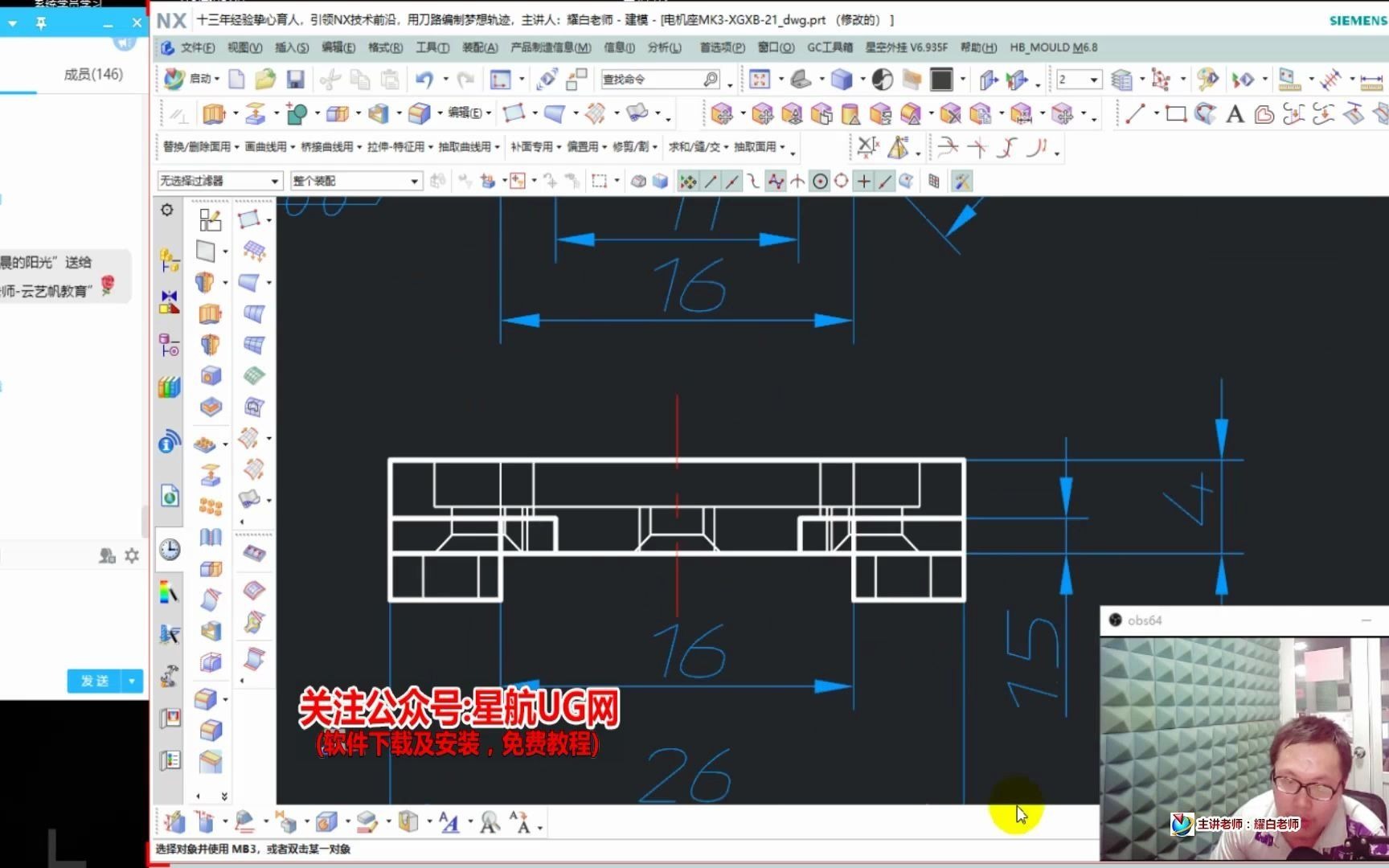The height and width of the screenshot is (868, 1389).
Task: Click the clock/history icon in left sidebar
Action: 168,549
